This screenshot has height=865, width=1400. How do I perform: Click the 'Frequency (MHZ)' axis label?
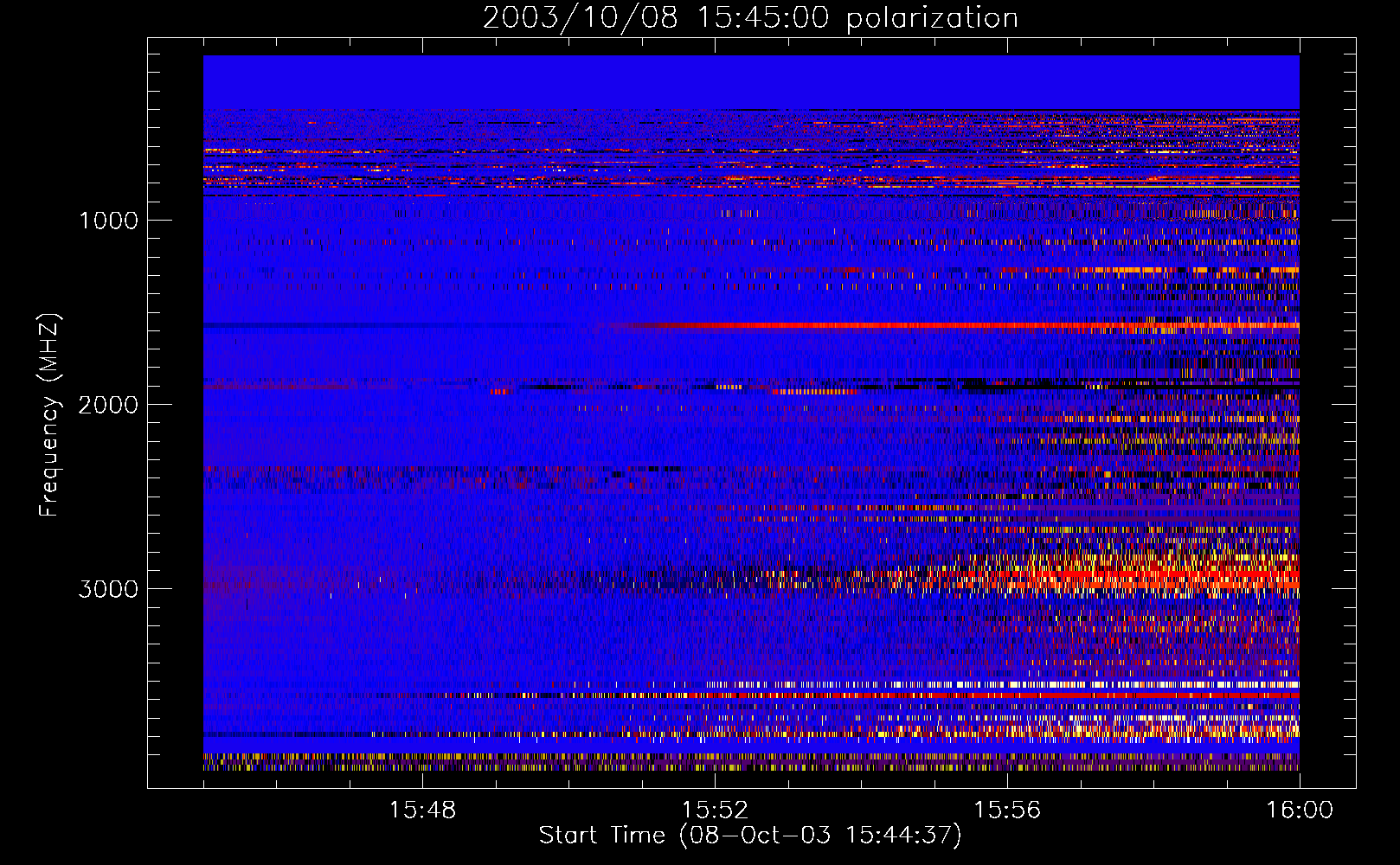(x=48, y=414)
